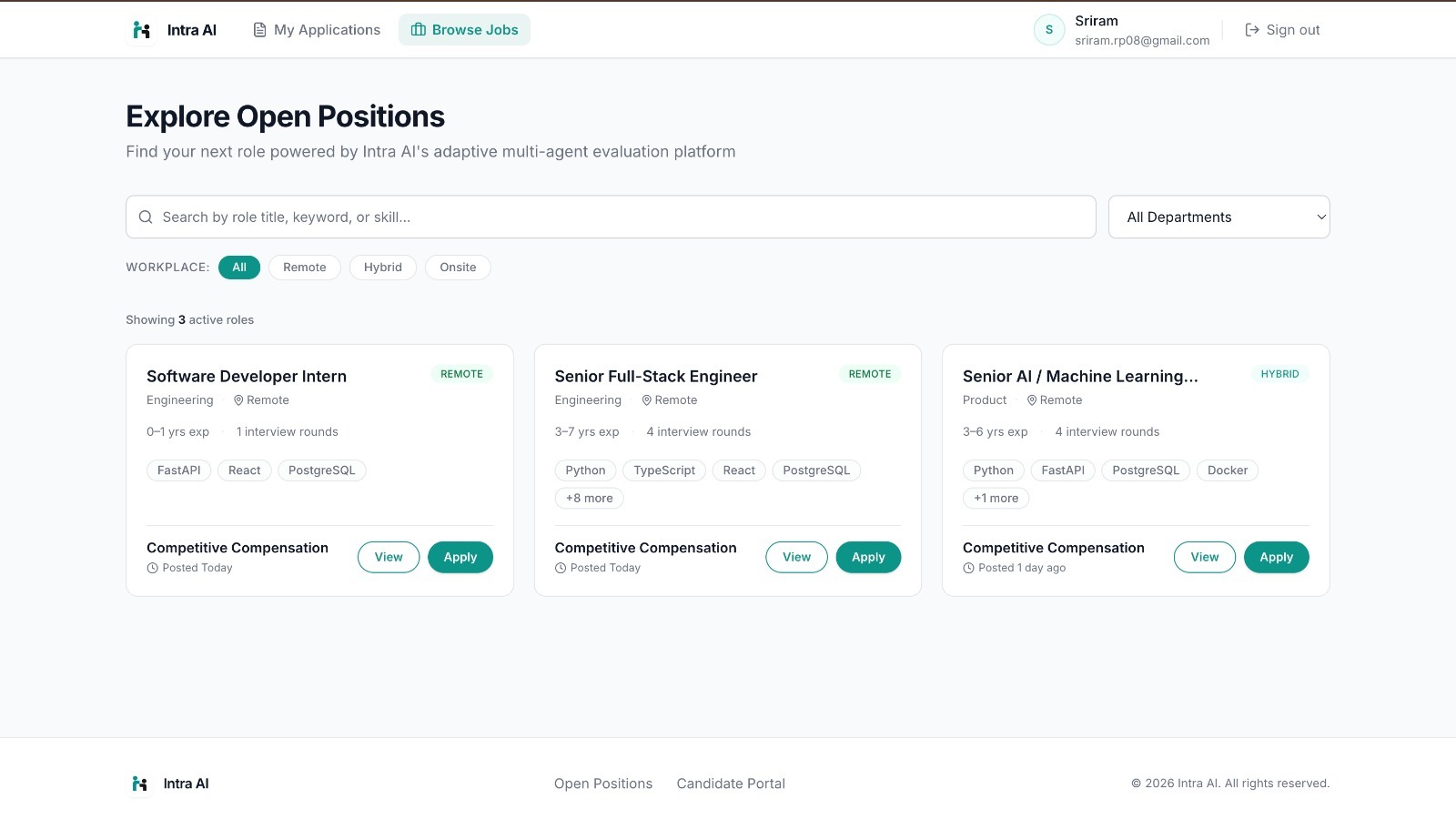Go to My Applications tab
The width and height of the screenshot is (1456, 829).
point(317,30)
